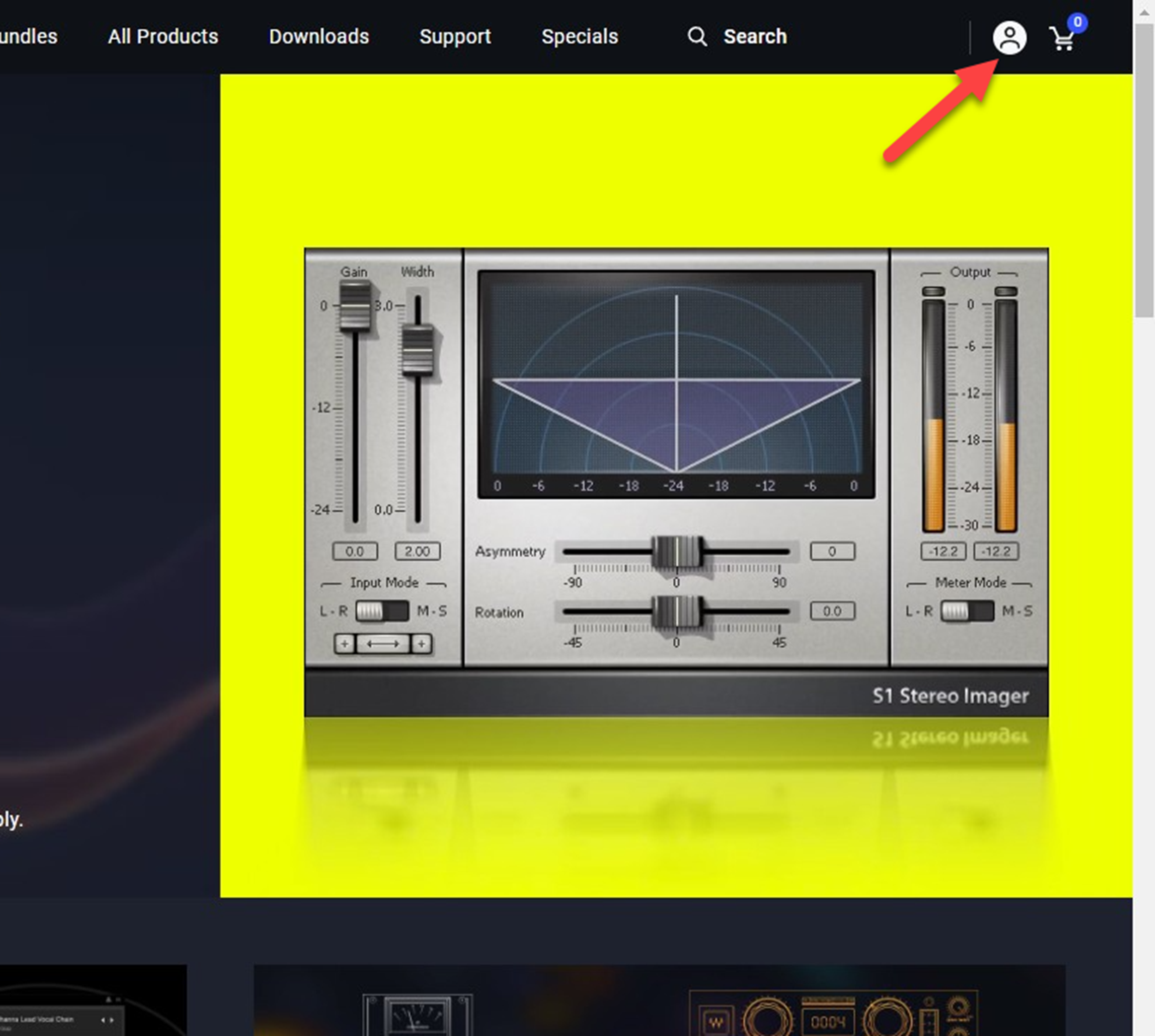The height and width of the screenshot is (1036, 1155).
Task: Open the Bundles menu item
Action: pyautogui.click(x=28, y=37)
